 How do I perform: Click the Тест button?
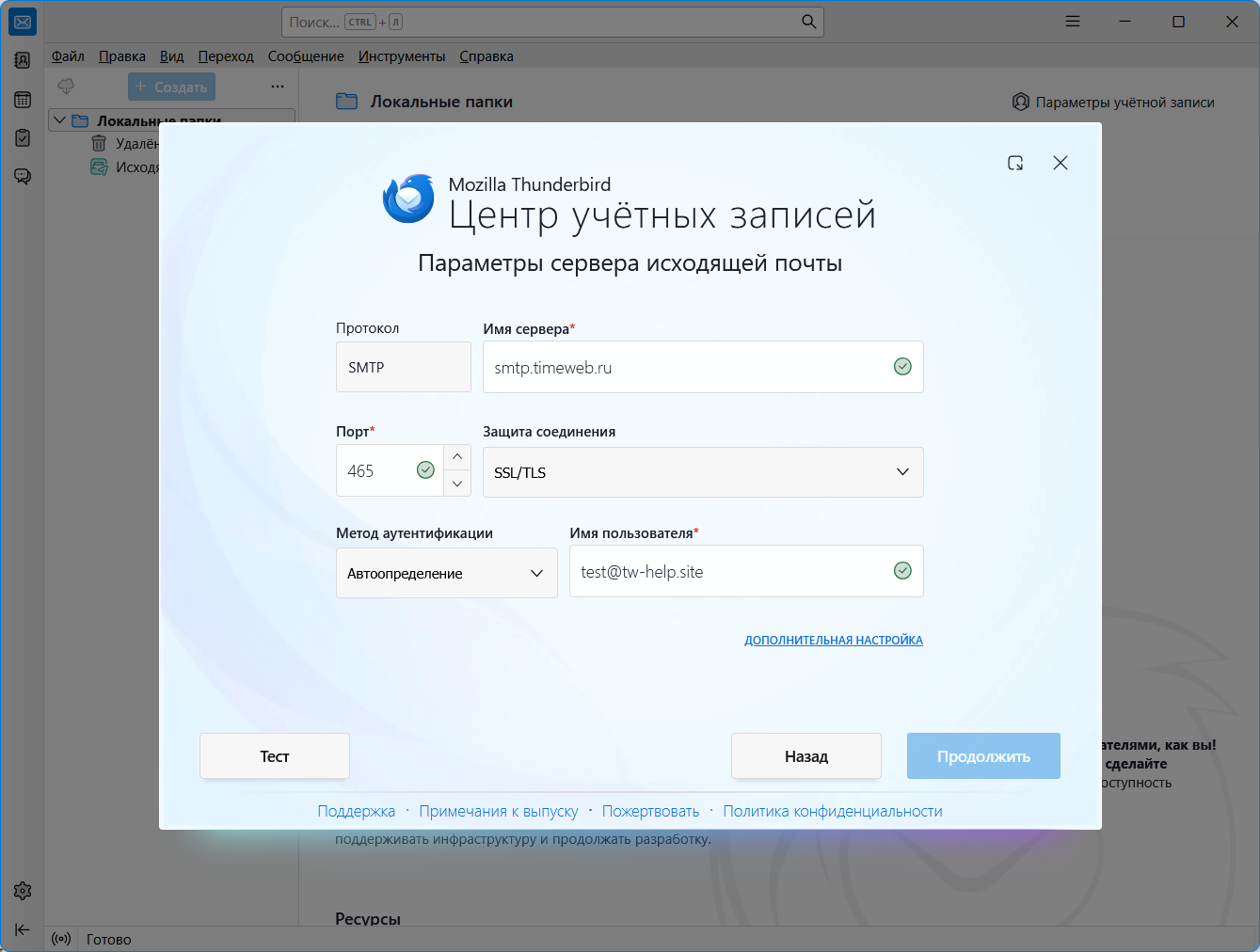275,756
